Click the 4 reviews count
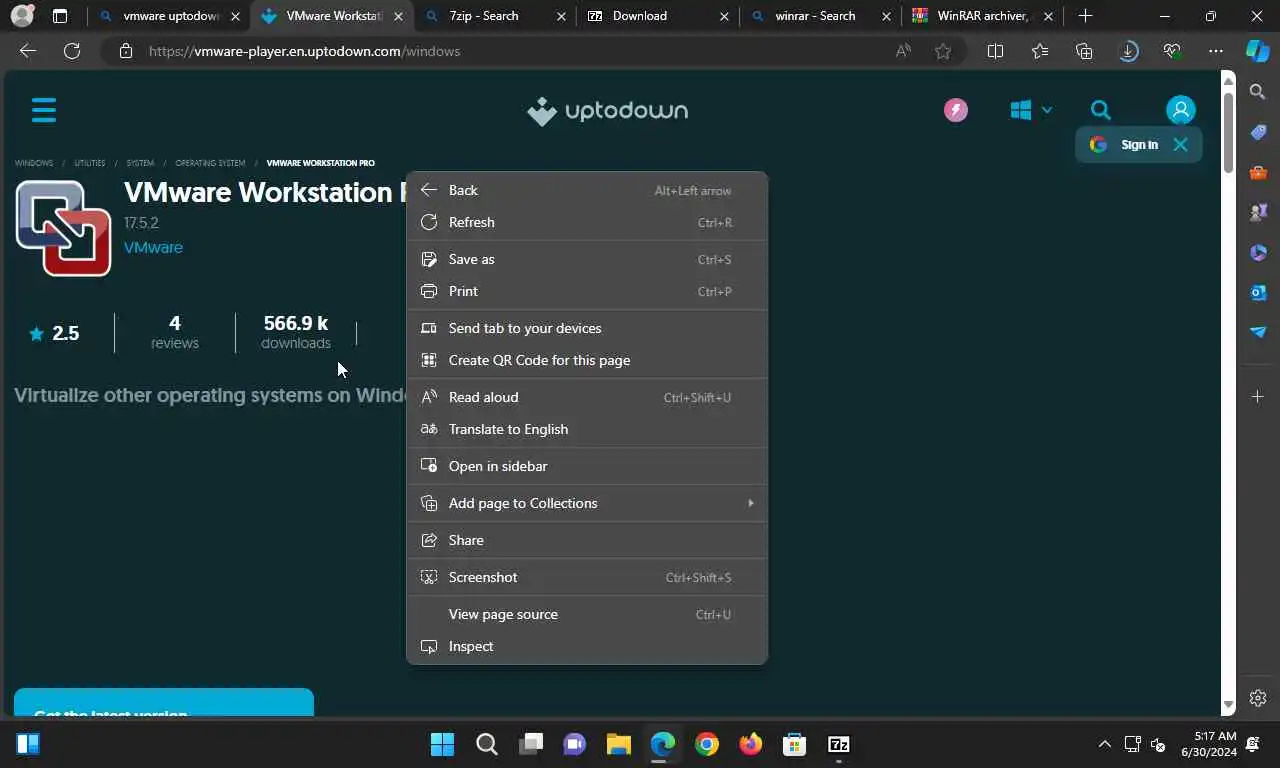The image size is (1280, 768). point(175,332)
